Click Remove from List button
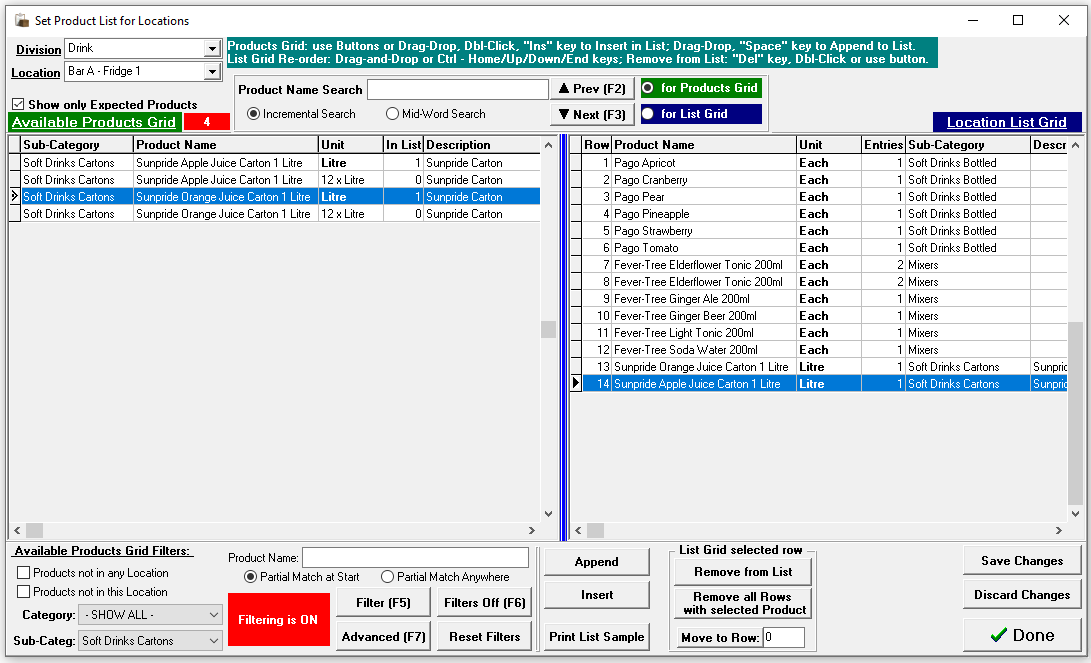Image resolution: width=1091 pixels, height=663 pixels. click(x=743, y=572)
